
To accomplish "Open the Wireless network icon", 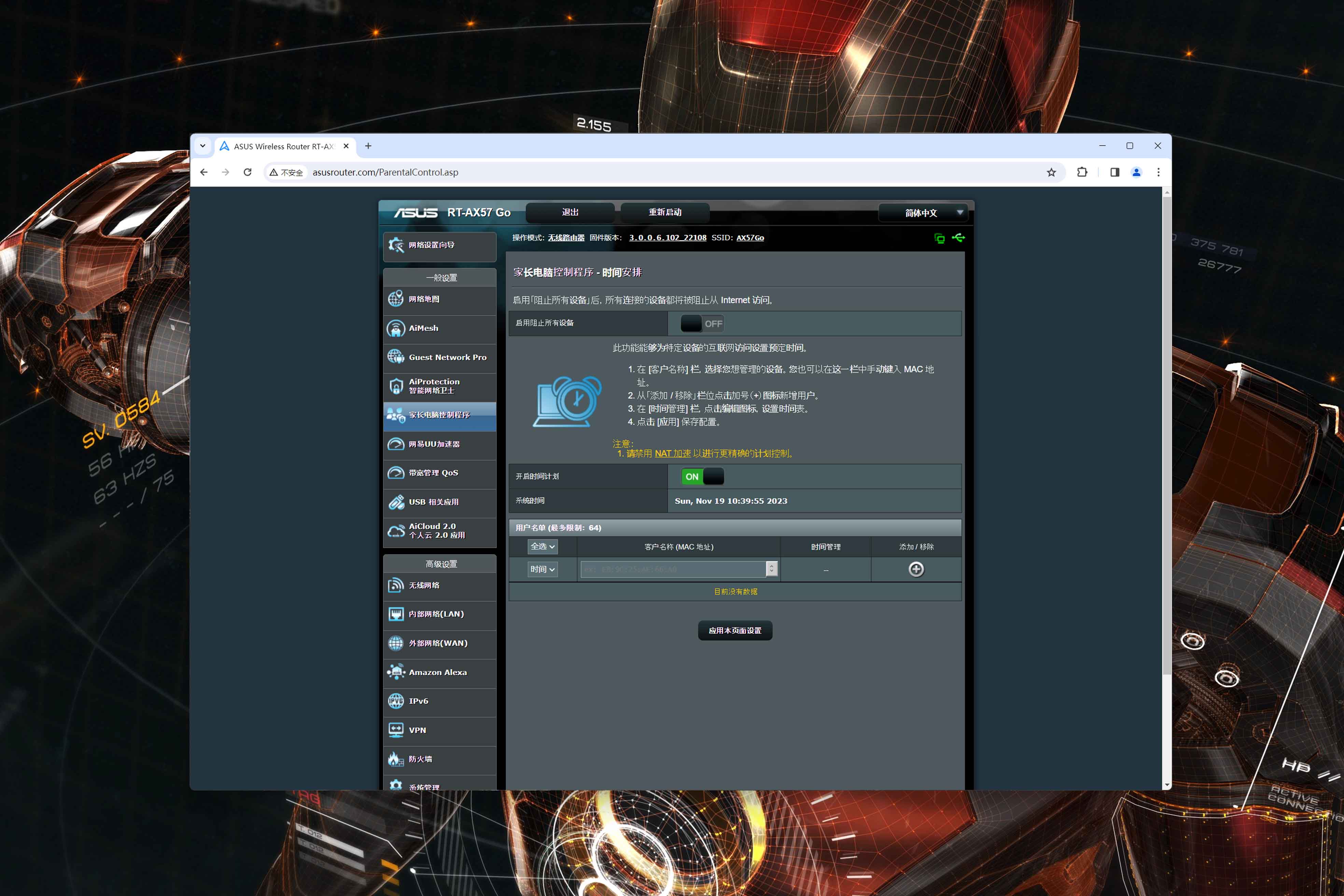I will pos(396,585).
